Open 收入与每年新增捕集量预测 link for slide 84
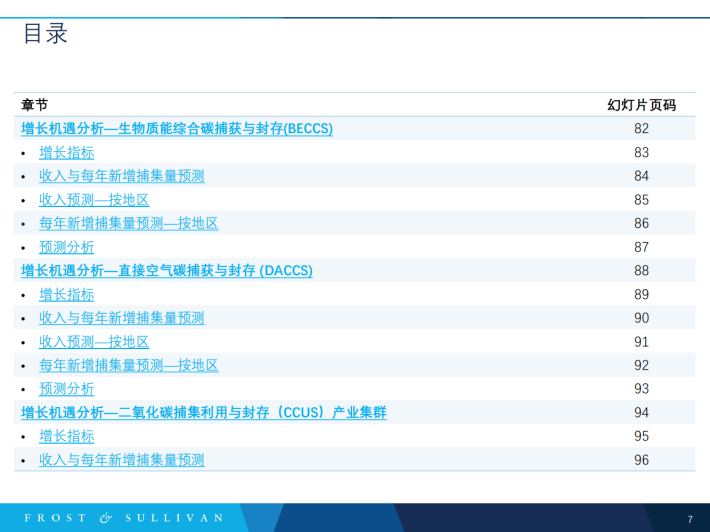This screenshot has height=532, width=710. 121,176
